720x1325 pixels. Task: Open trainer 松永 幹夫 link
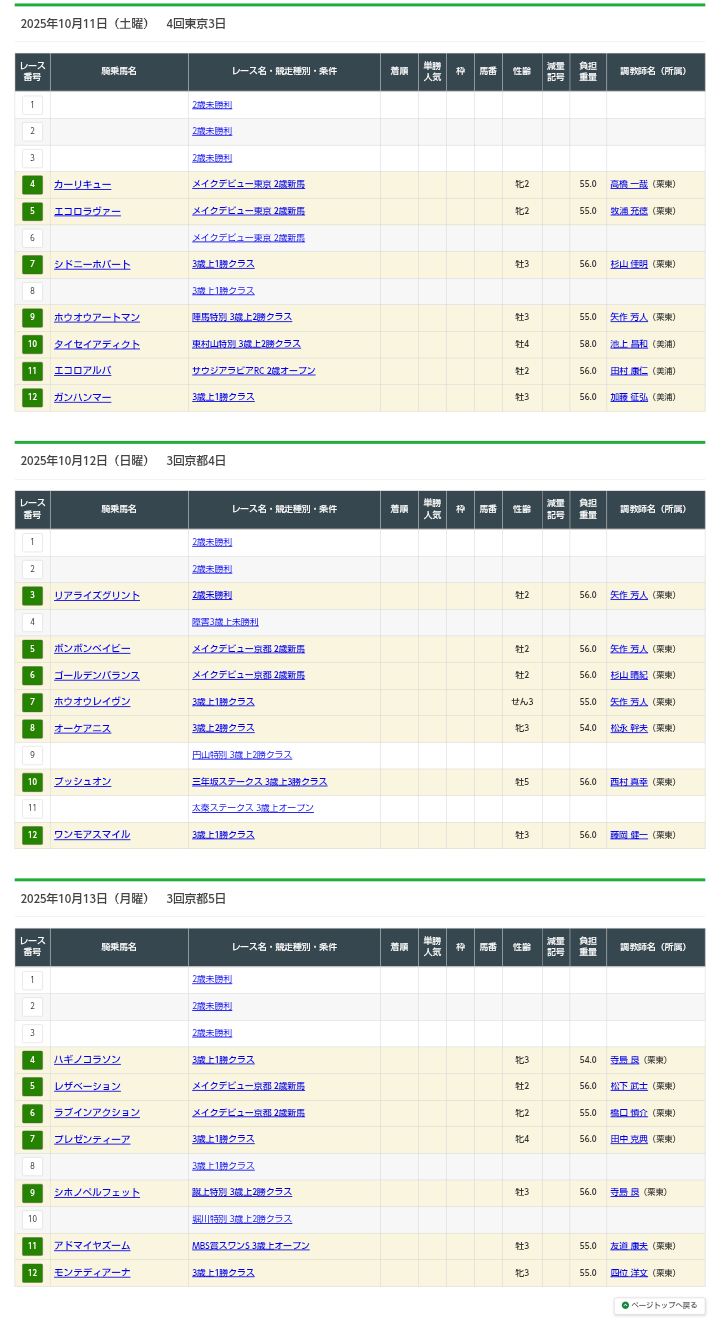[x=629, y=728]
